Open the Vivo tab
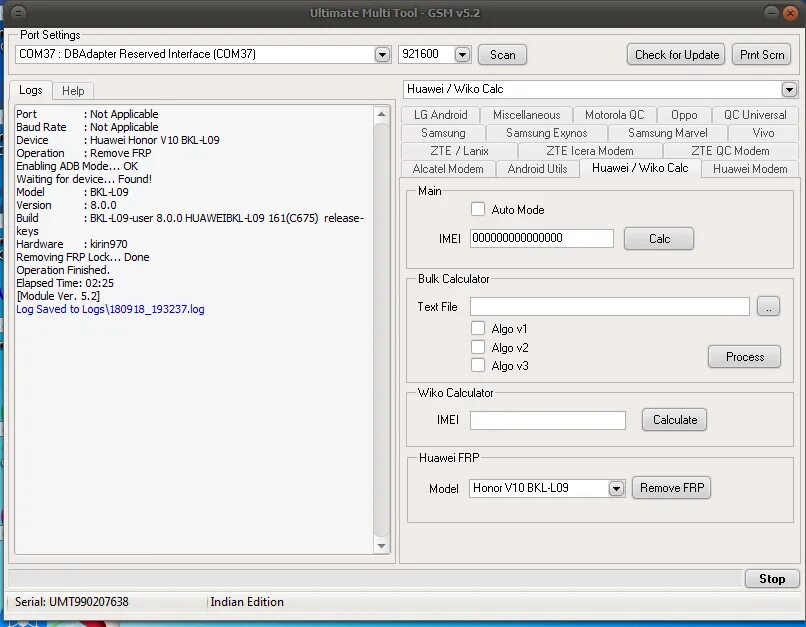 [x=763, y=133]
